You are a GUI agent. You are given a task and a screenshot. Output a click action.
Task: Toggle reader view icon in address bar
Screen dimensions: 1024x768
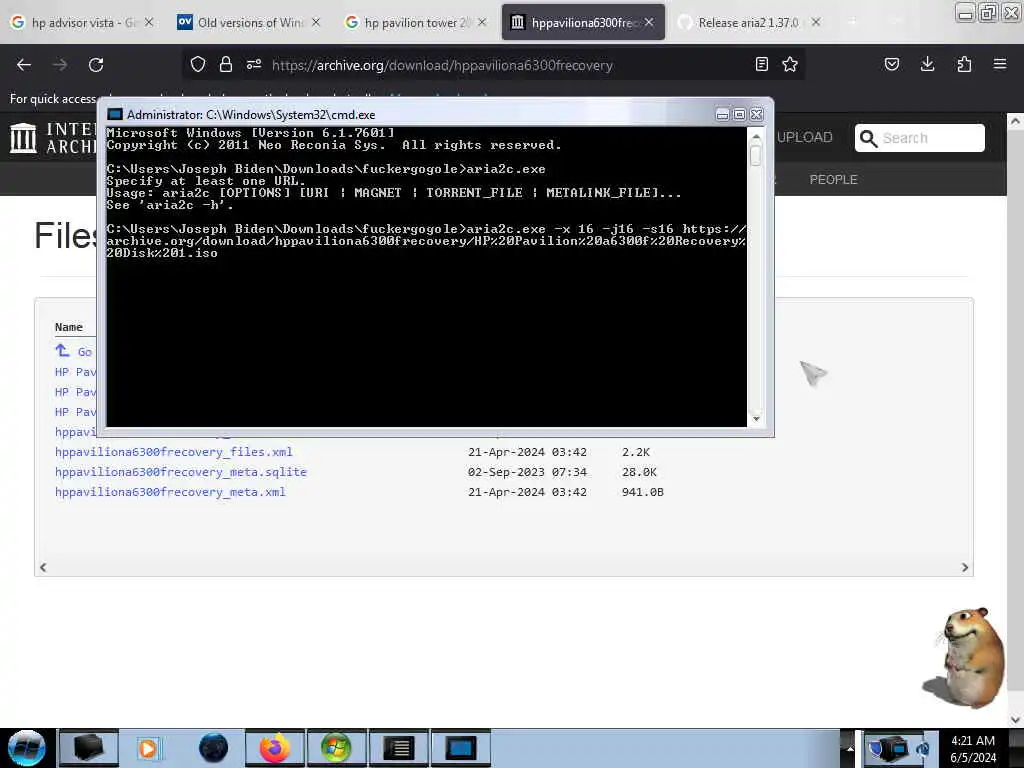point(761,64)
